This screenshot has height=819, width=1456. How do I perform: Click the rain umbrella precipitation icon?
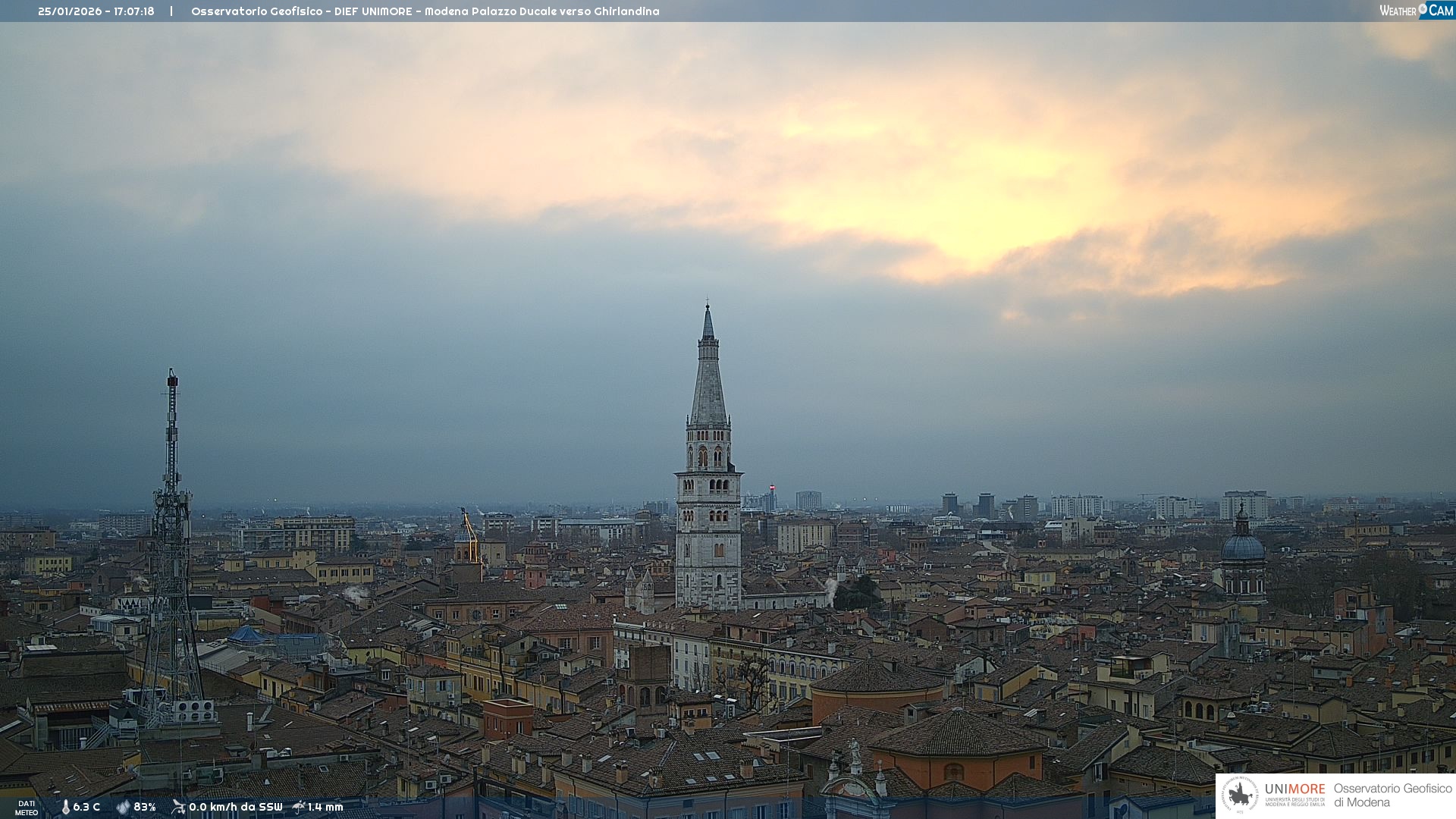tap(299, 807)
